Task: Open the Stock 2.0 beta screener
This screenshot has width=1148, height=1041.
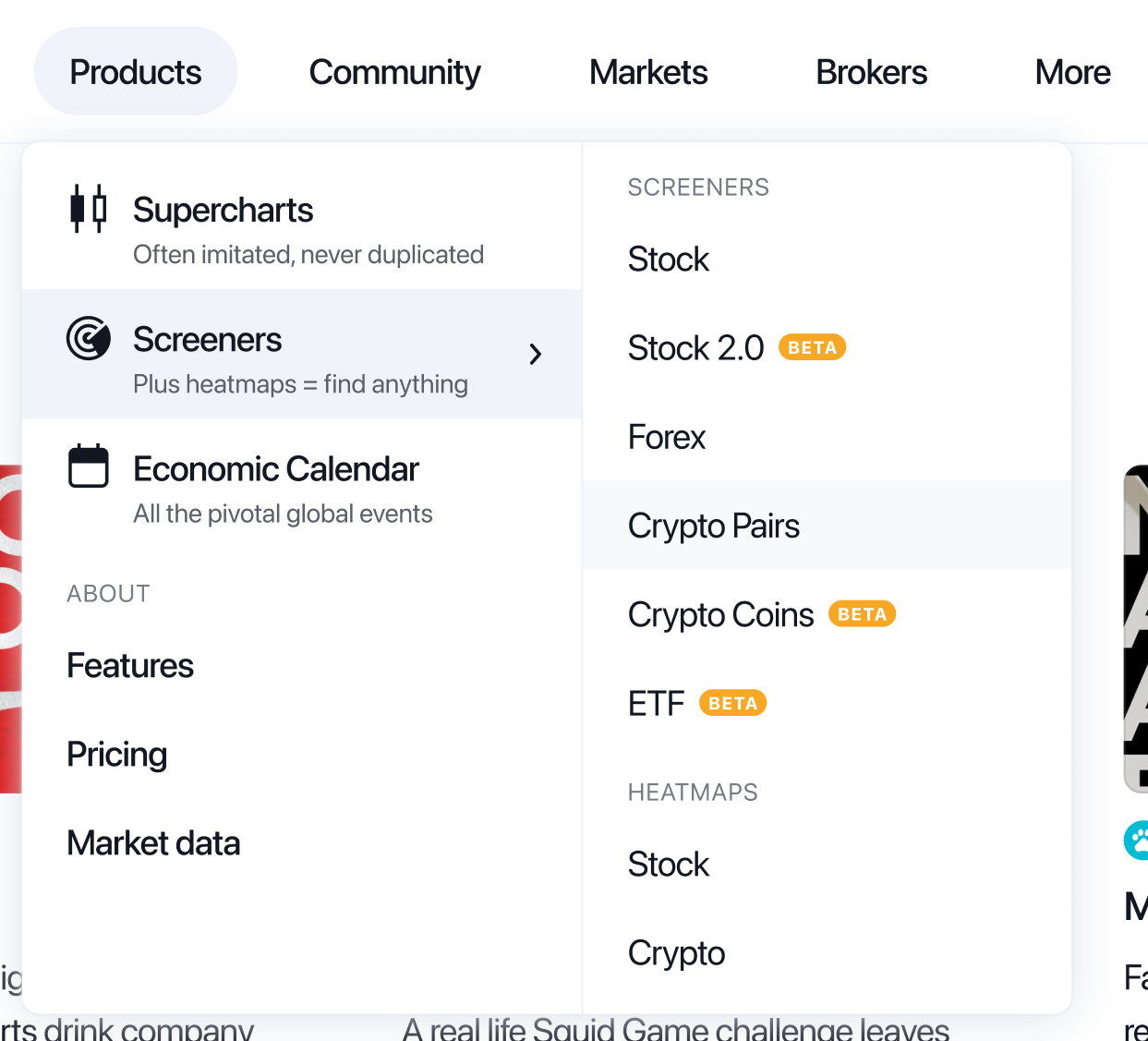Action: (696, 348)
